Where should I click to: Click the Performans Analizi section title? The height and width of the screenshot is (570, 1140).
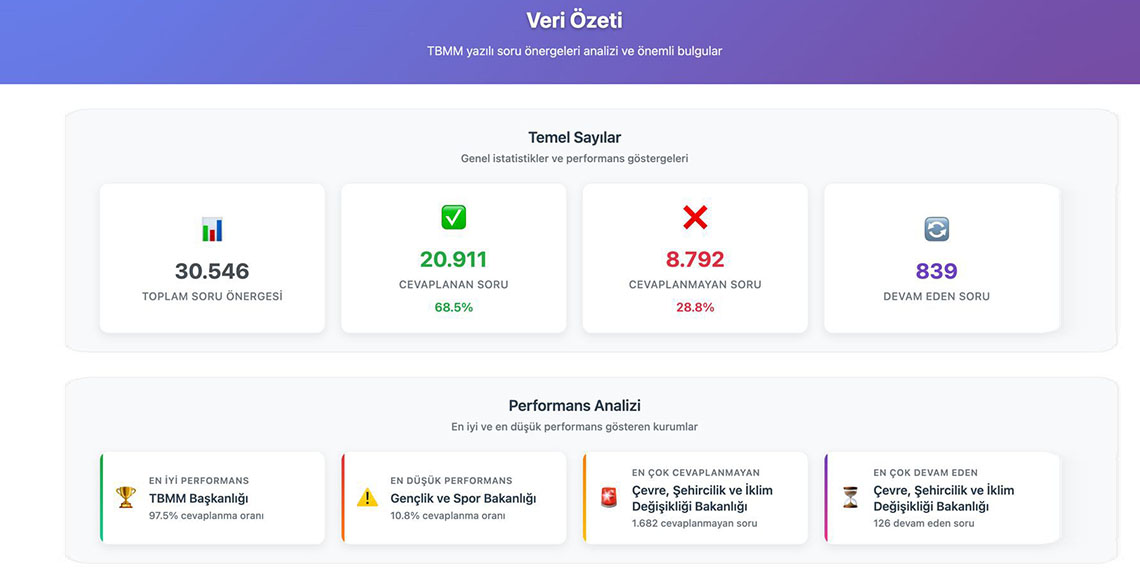(574, 406)
